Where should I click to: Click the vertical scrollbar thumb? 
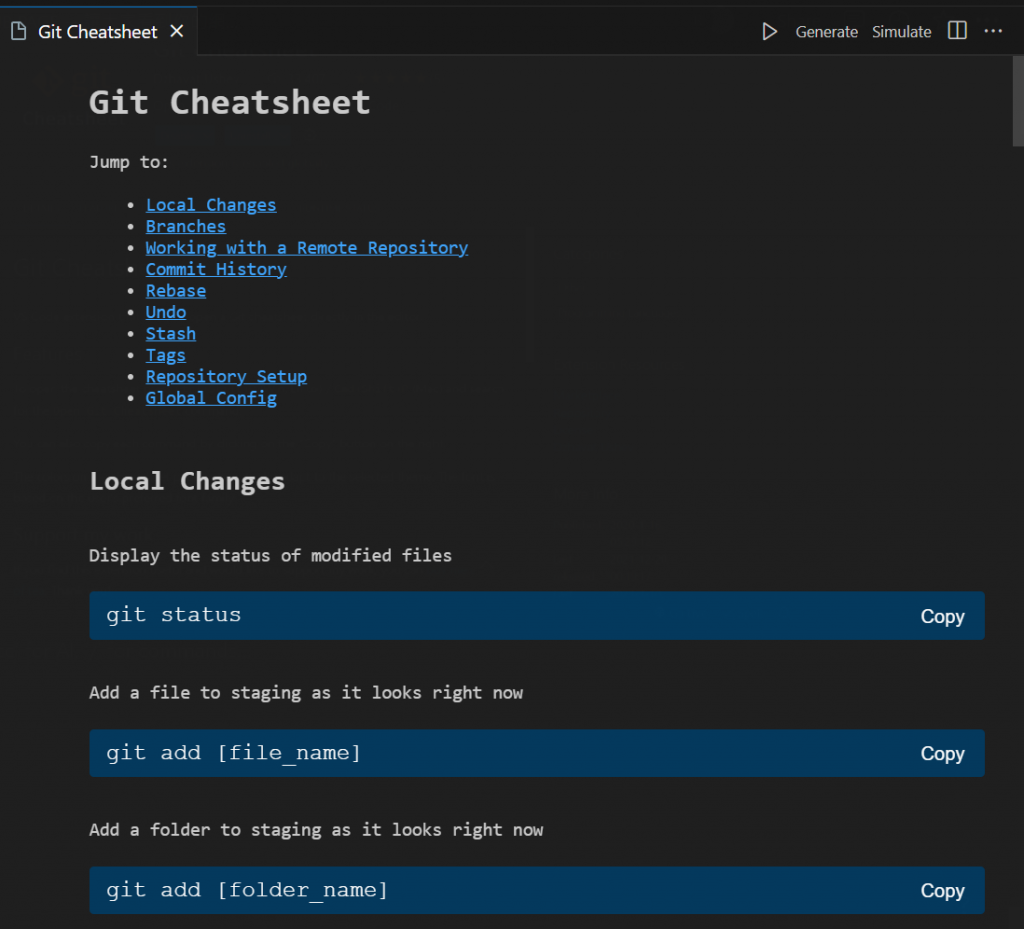click(1018, 101)
